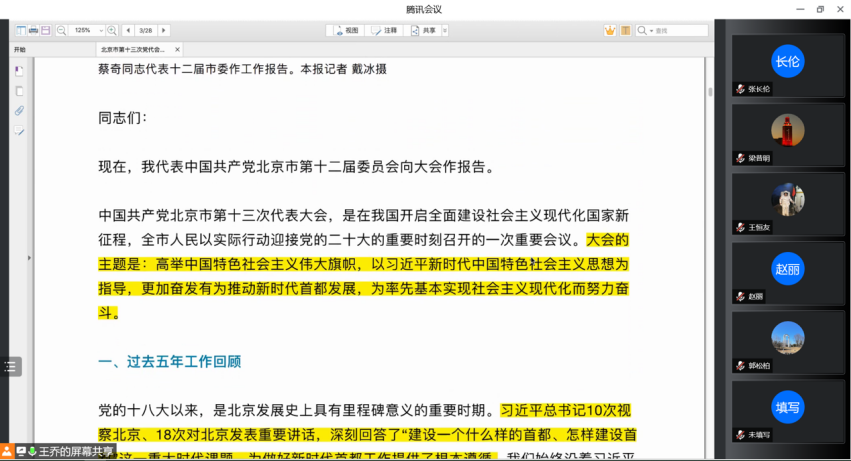This screenshot has width=851, height=461.
Task: Go to the next page arrow
Action: [x=164, y=31]
